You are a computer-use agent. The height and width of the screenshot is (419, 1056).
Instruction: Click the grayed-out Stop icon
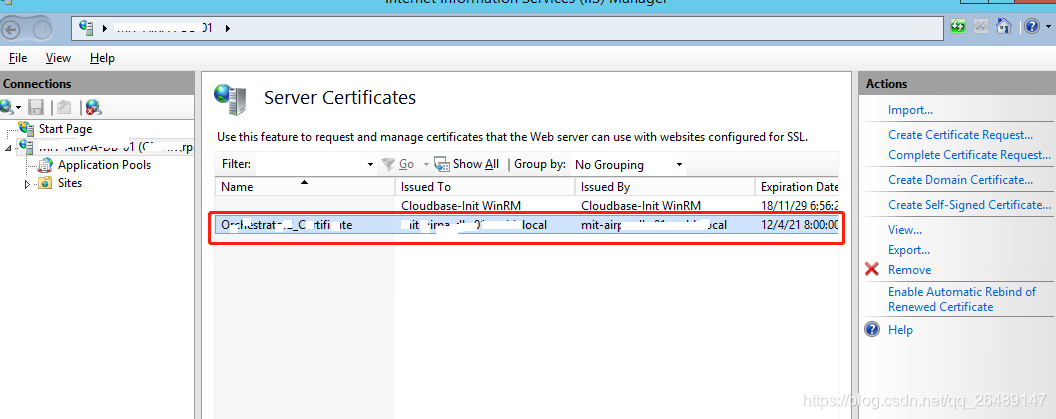[981, 27]
